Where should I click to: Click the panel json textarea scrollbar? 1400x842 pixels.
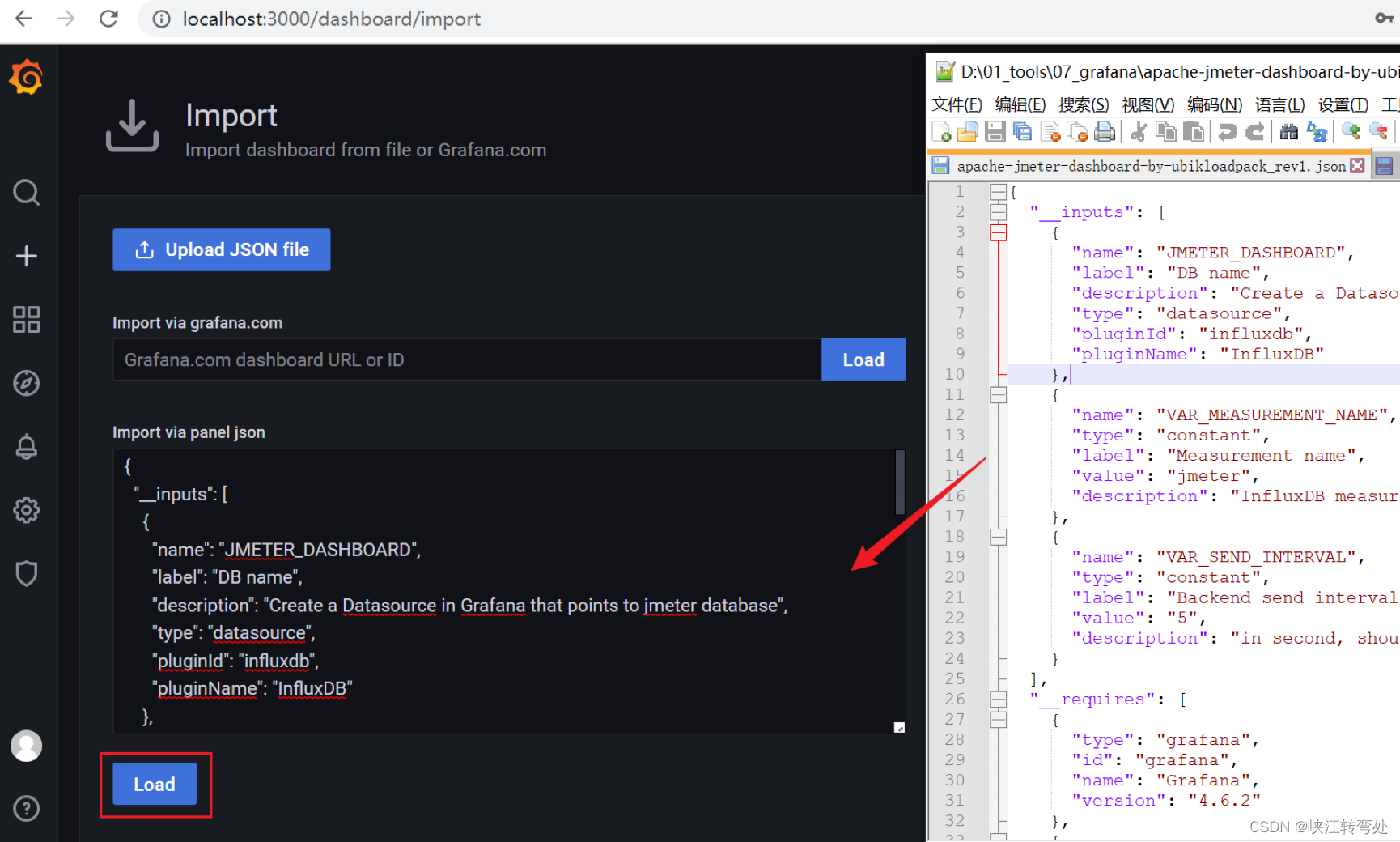point(899,483)
